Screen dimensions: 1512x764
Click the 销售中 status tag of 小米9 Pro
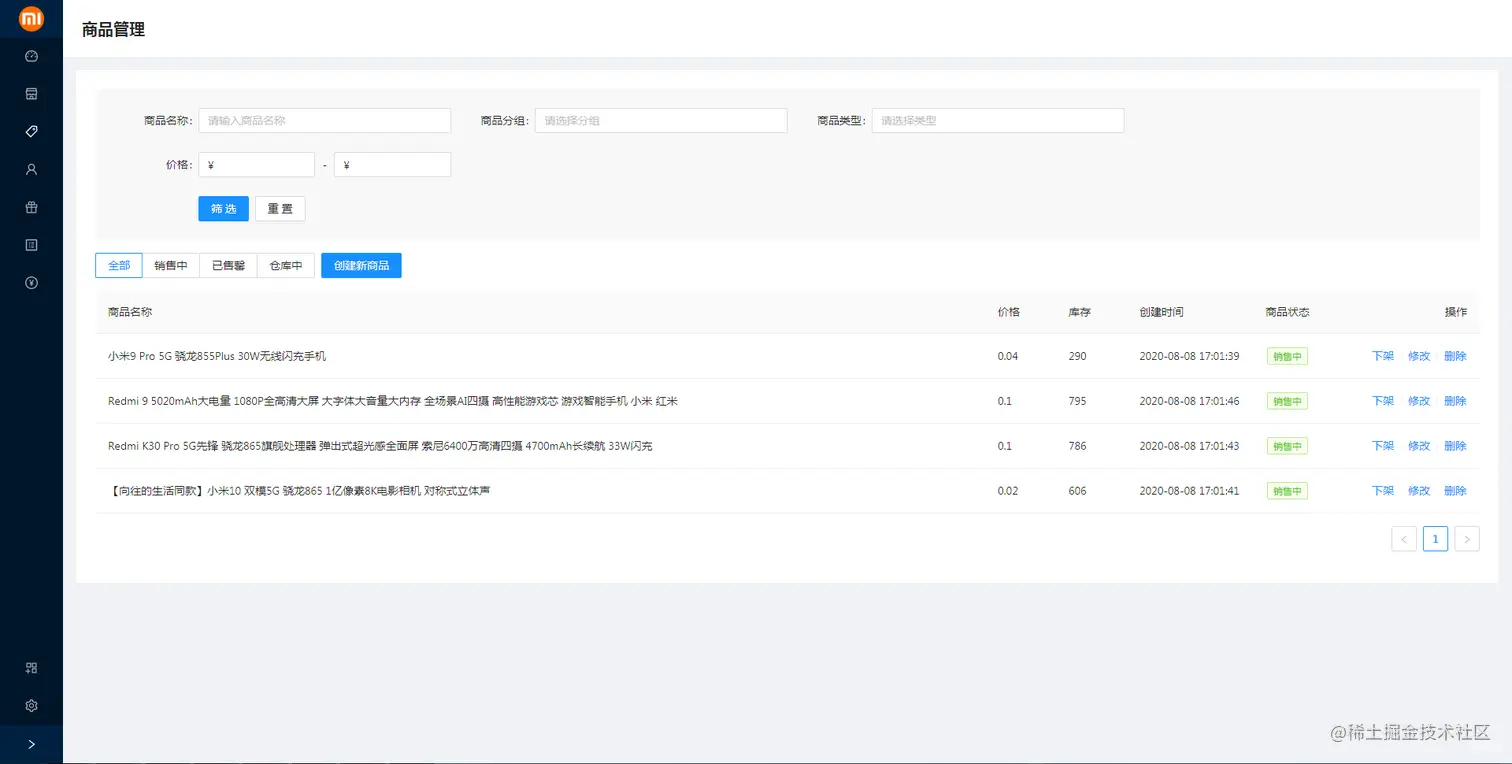(x=1287, y=356)
